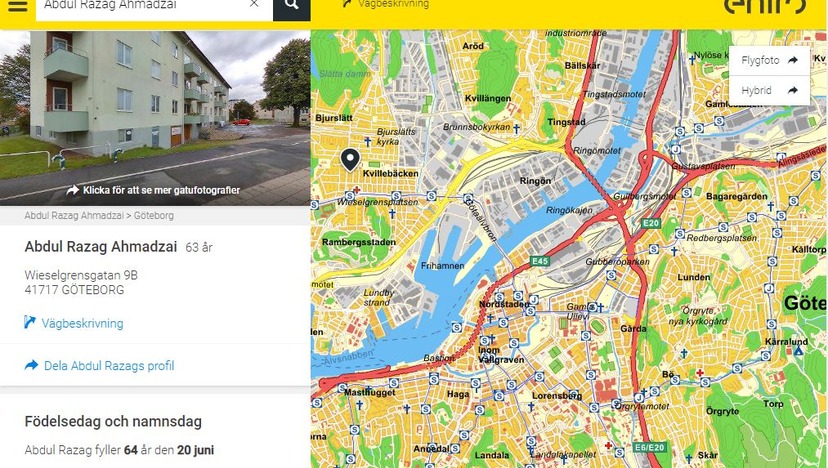Clear the search field with the X icon

pyautogui.click(x=254, y=4)
